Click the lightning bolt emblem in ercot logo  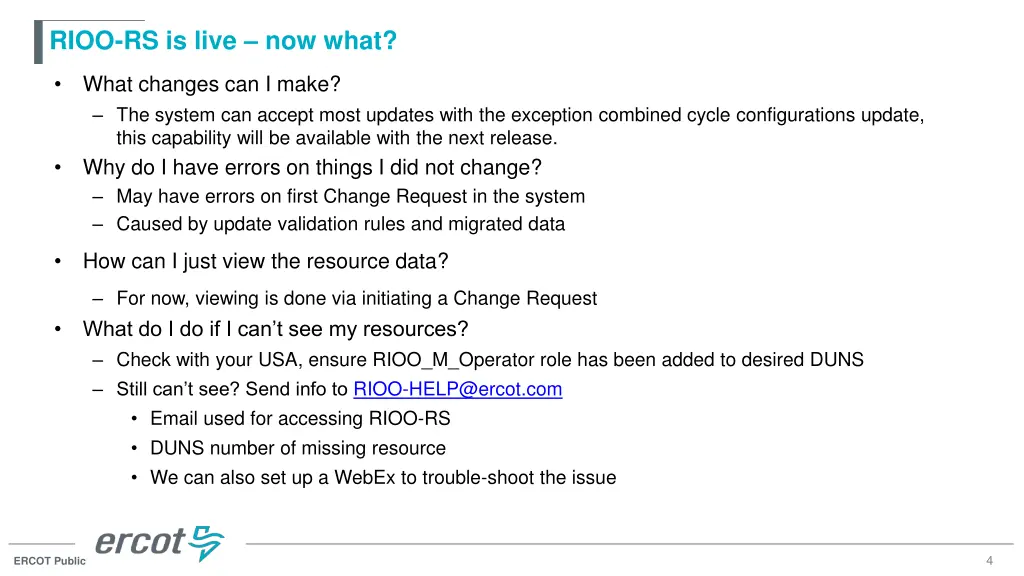click(207, 543)
